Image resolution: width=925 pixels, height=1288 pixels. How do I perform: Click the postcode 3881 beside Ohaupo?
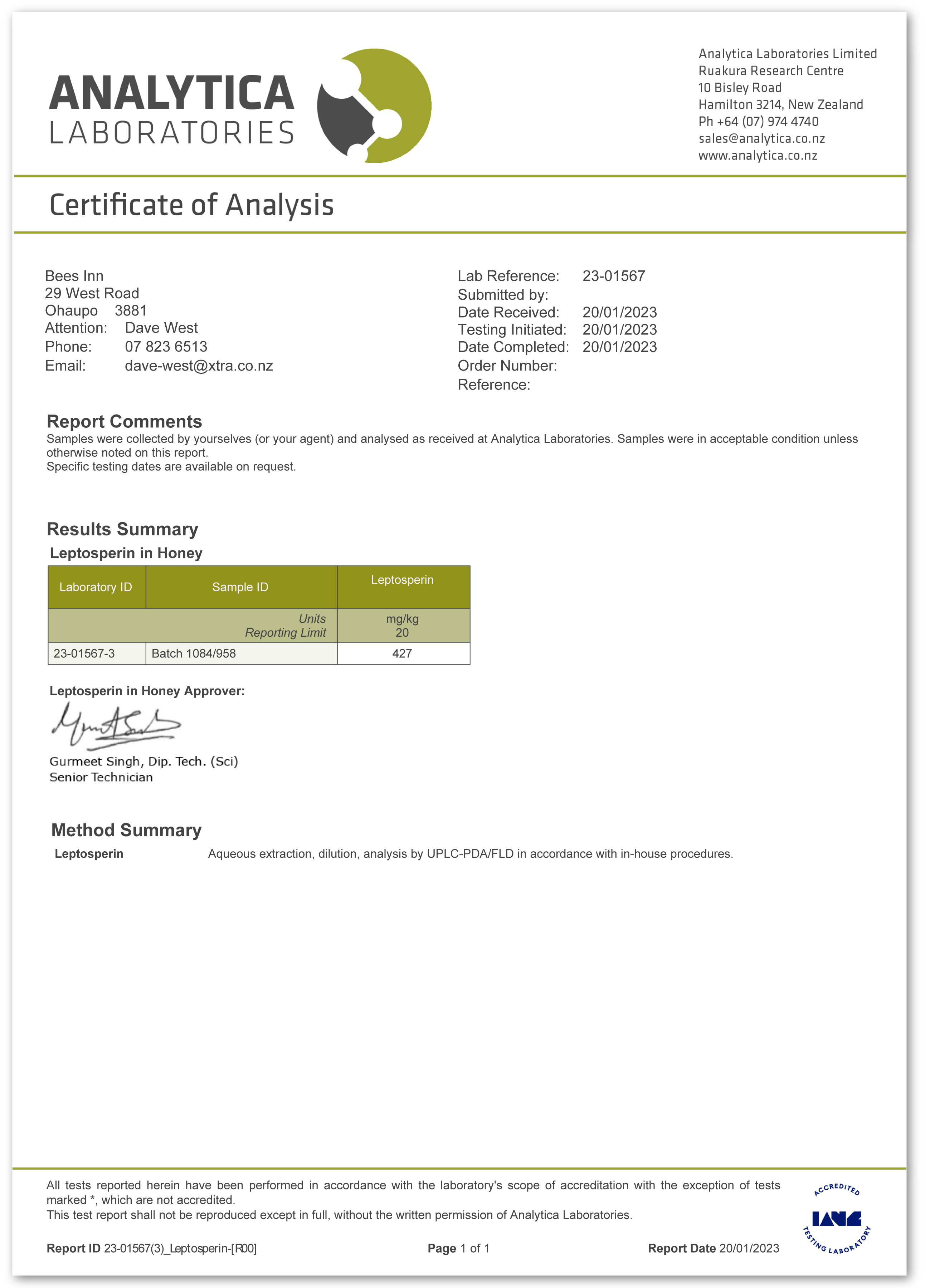point(131,310)
